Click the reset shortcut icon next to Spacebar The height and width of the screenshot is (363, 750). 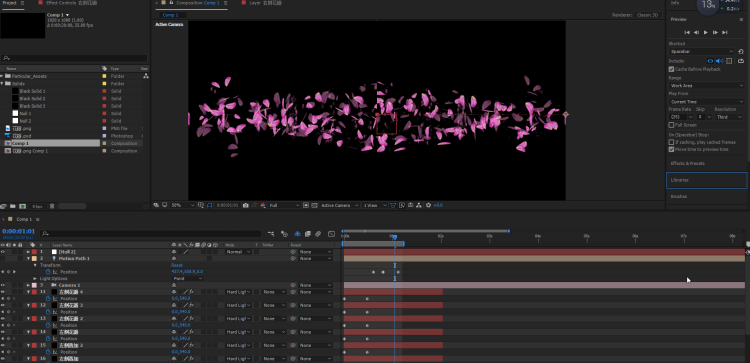[x=740, y=52]
